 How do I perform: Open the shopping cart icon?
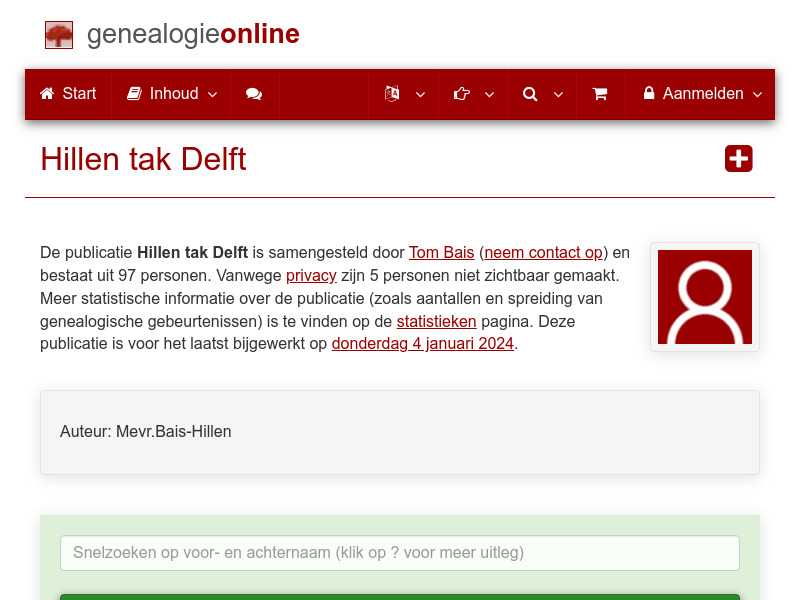(x=600, y=93)
